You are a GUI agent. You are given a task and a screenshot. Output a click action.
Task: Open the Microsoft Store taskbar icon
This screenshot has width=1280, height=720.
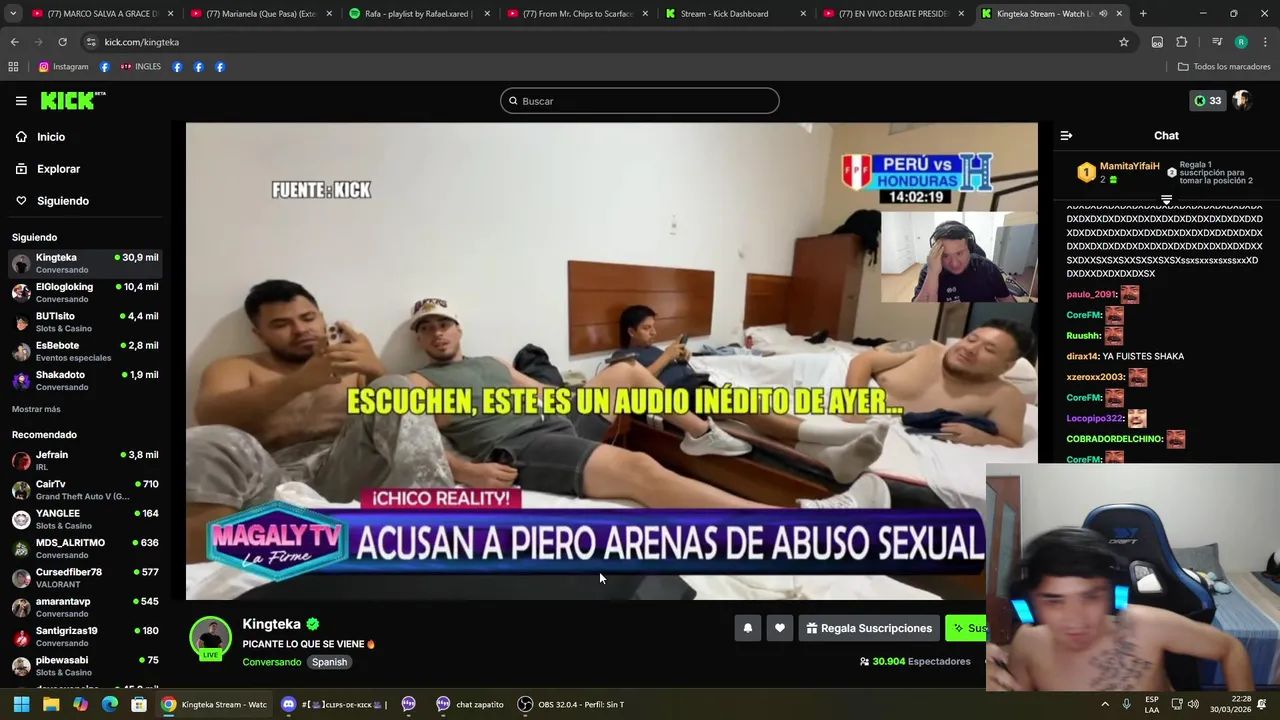[x=139, y=704]
